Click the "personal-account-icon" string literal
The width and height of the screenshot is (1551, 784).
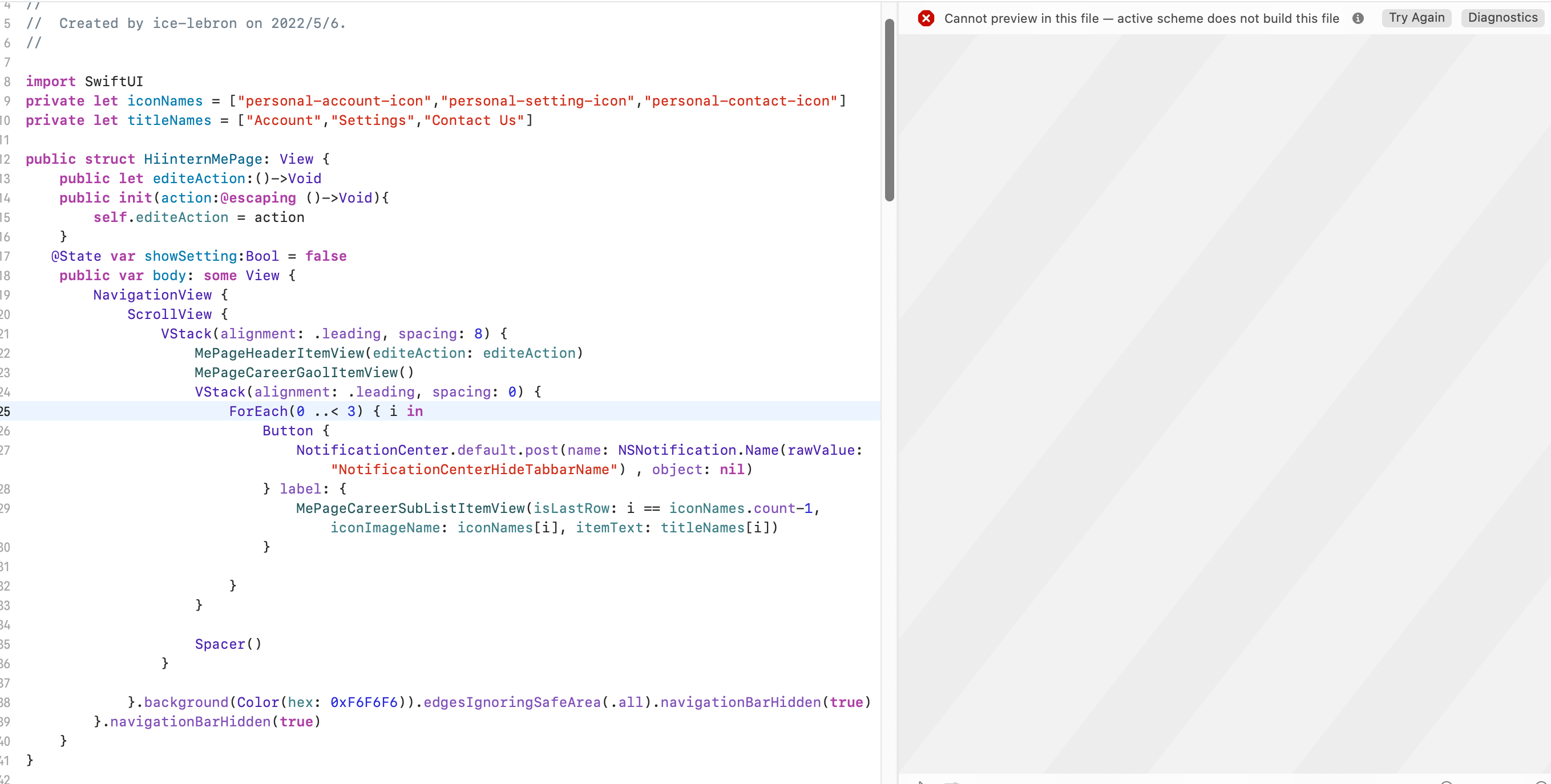(x=334, y=101)
